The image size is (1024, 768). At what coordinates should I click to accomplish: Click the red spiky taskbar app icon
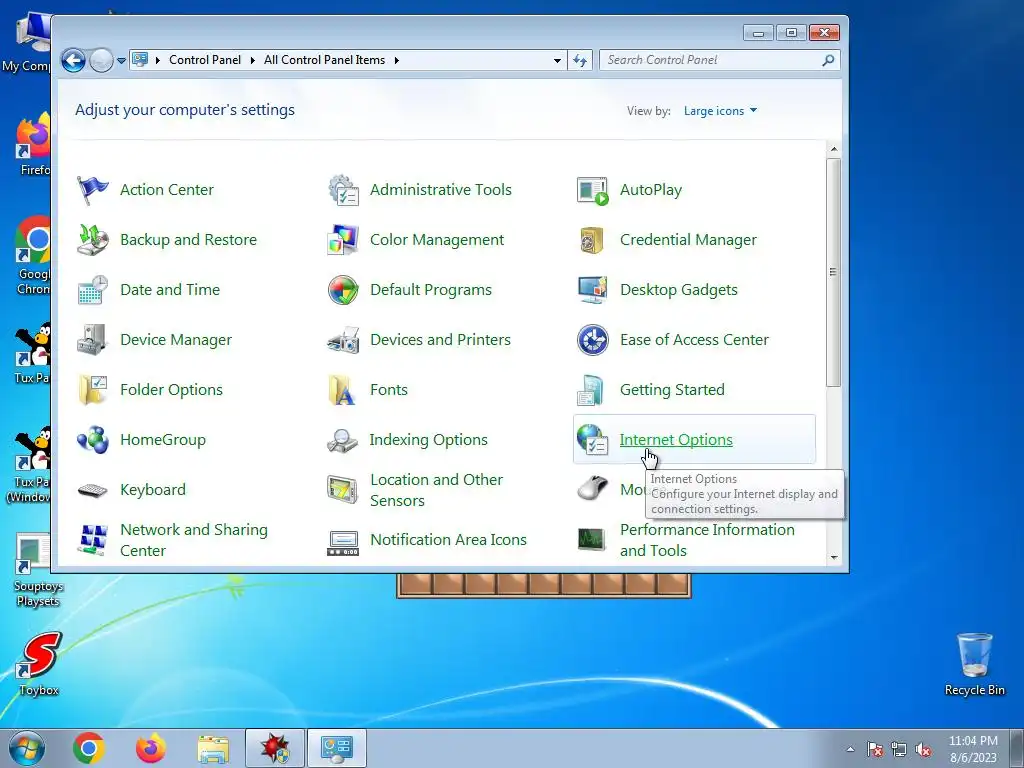(x=275, y=748)
